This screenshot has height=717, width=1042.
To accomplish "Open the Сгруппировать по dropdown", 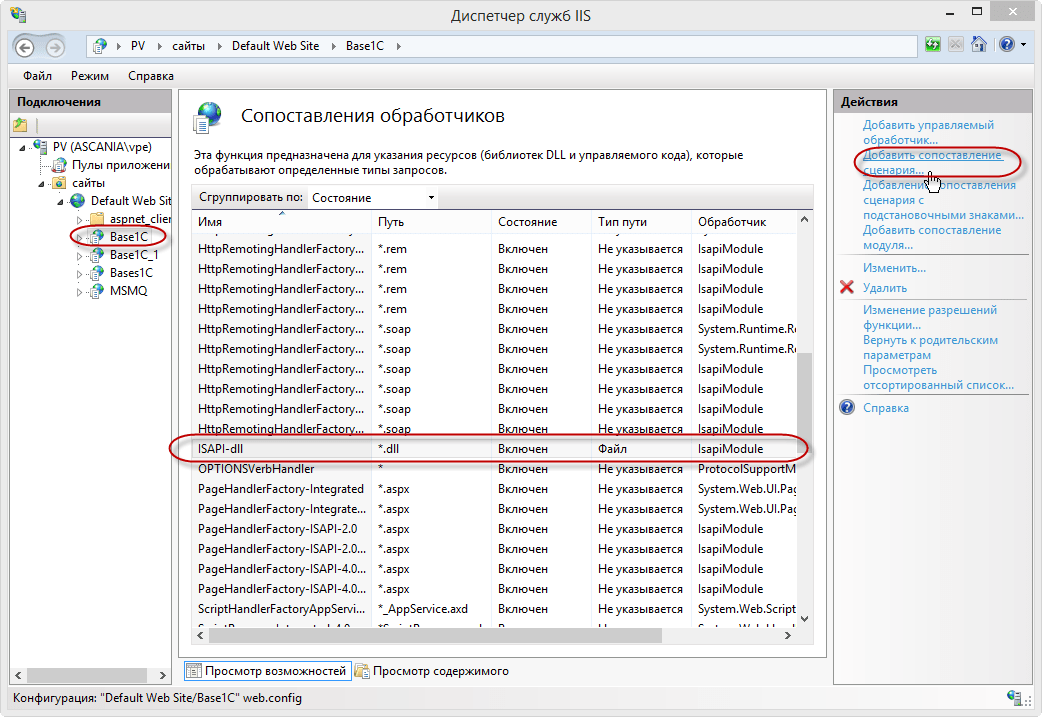I will (x=372, y=198).
